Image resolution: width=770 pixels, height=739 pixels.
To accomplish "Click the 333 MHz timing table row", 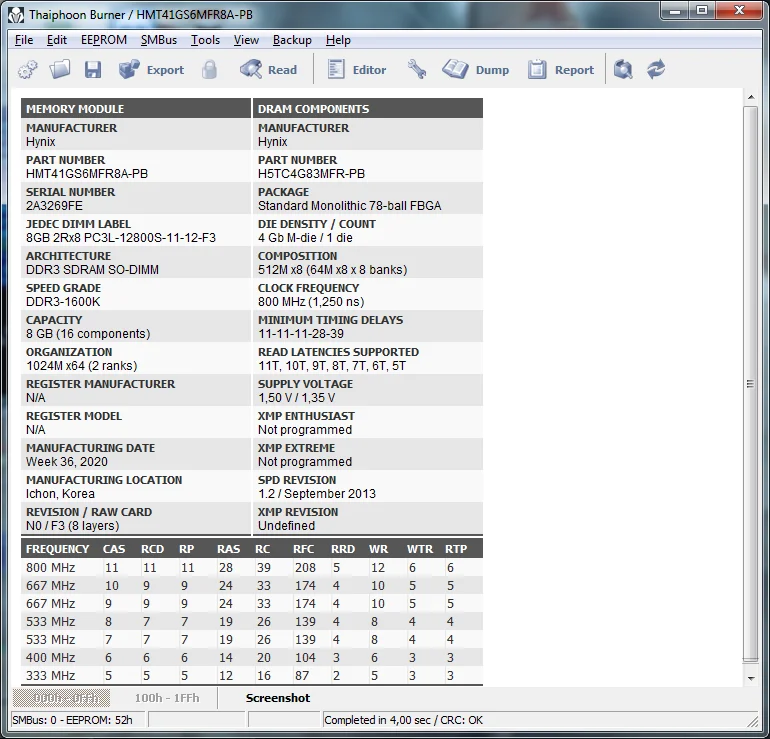I will pos(252,676).
